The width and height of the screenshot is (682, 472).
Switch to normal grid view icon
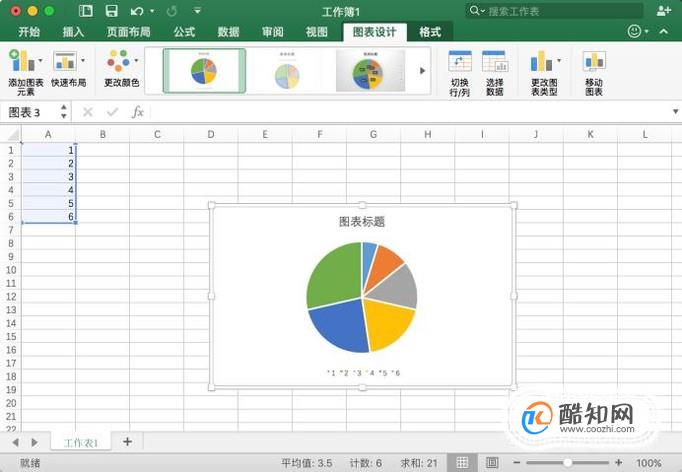[x=462, y=462]
